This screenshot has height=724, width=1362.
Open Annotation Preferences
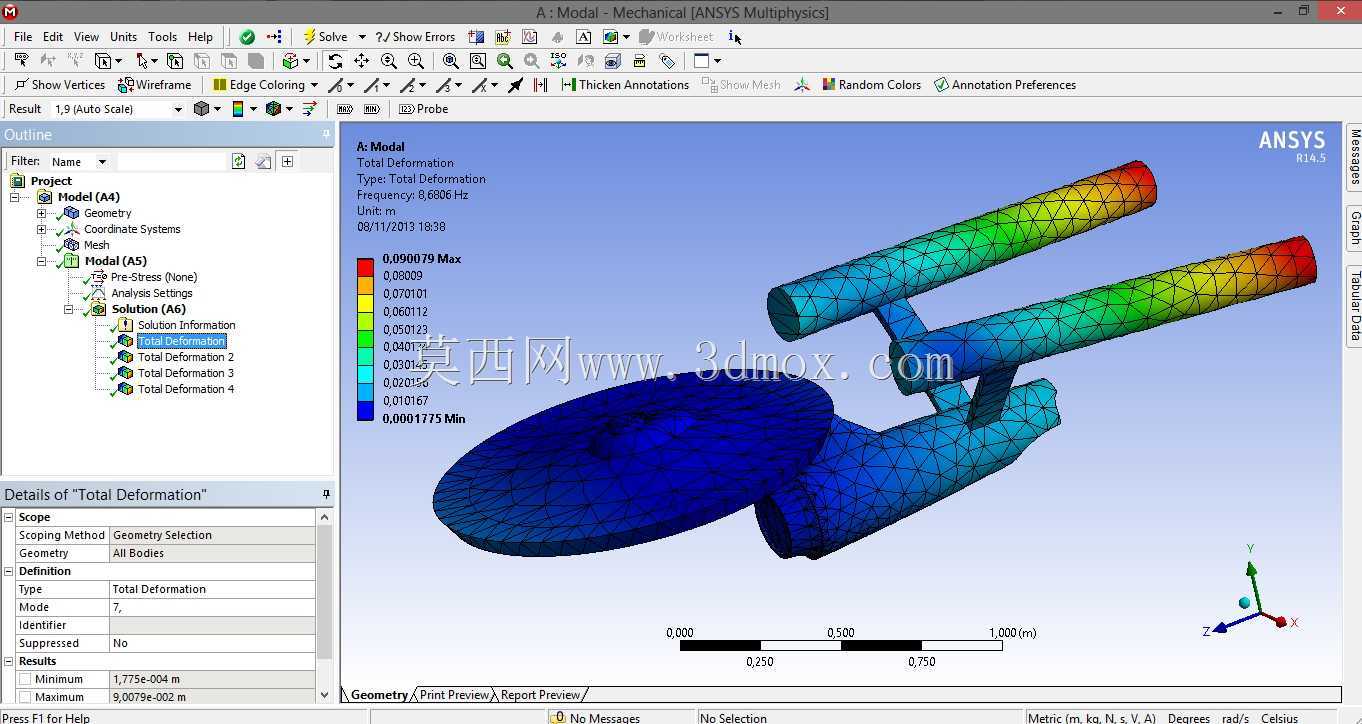pyautogui.click(x=1004, y=85)
